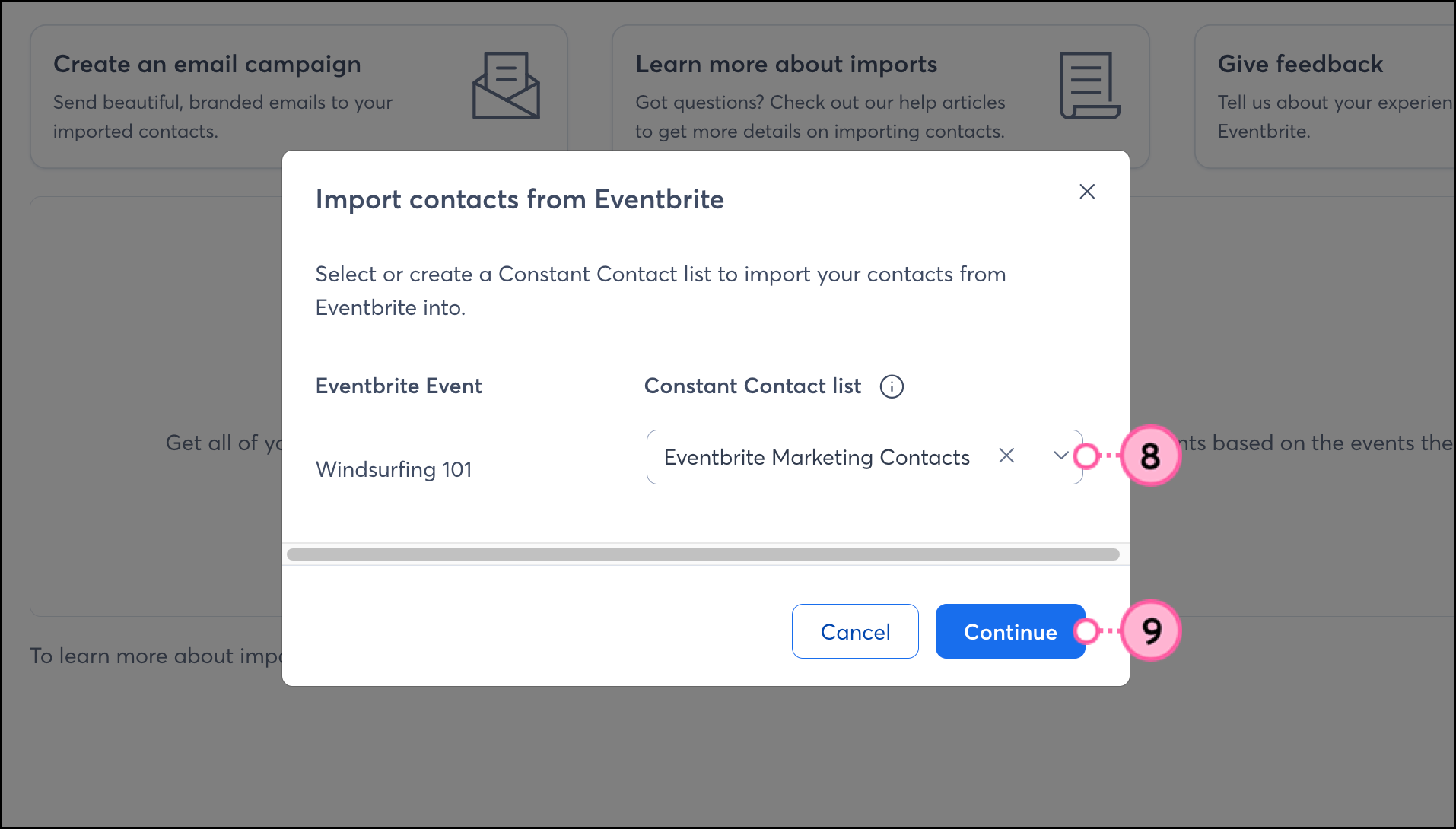Select the Windsurfing 101 event name

point(394,469)
